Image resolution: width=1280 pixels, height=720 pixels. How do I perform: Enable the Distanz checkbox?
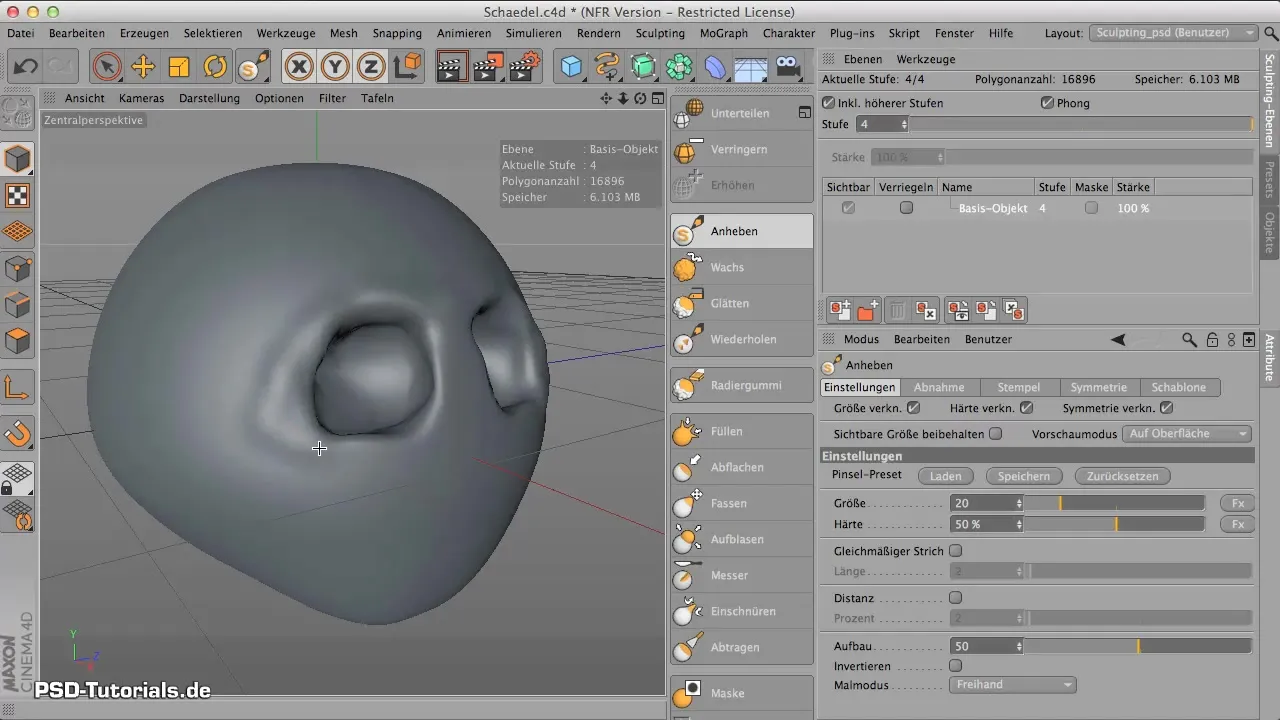[955, 598]
